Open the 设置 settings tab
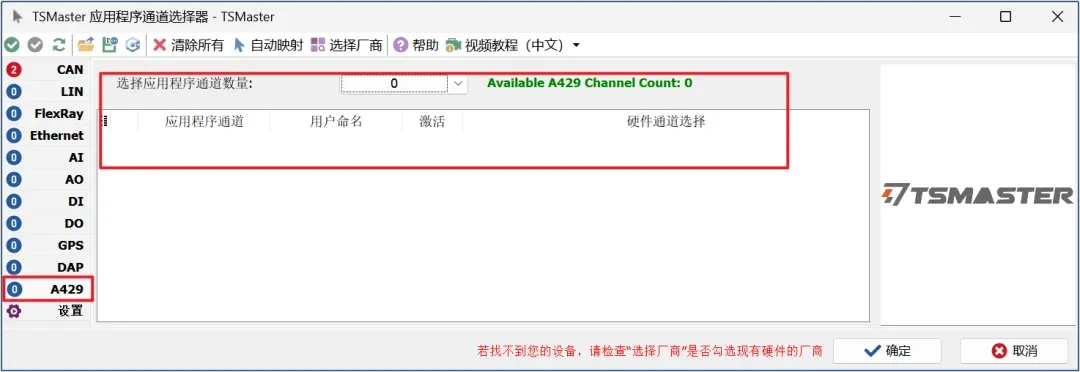 click(47, 311)
